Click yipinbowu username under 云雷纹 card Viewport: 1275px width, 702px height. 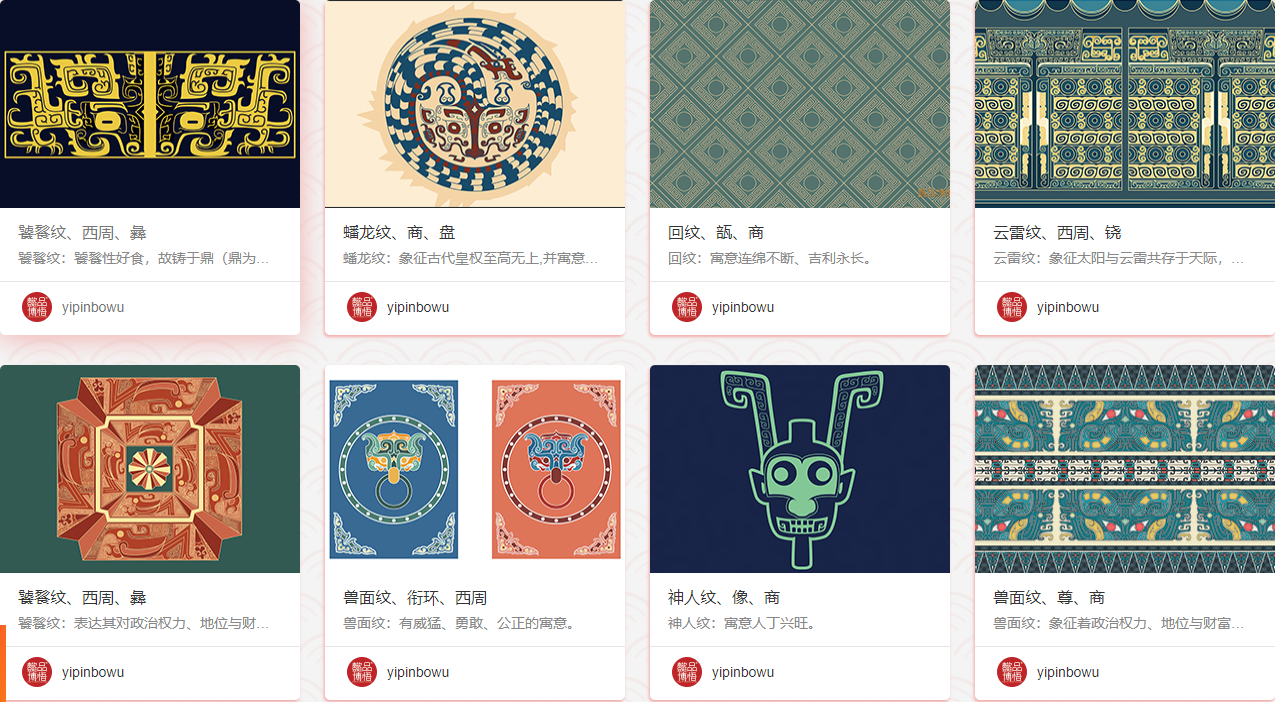1068,307
